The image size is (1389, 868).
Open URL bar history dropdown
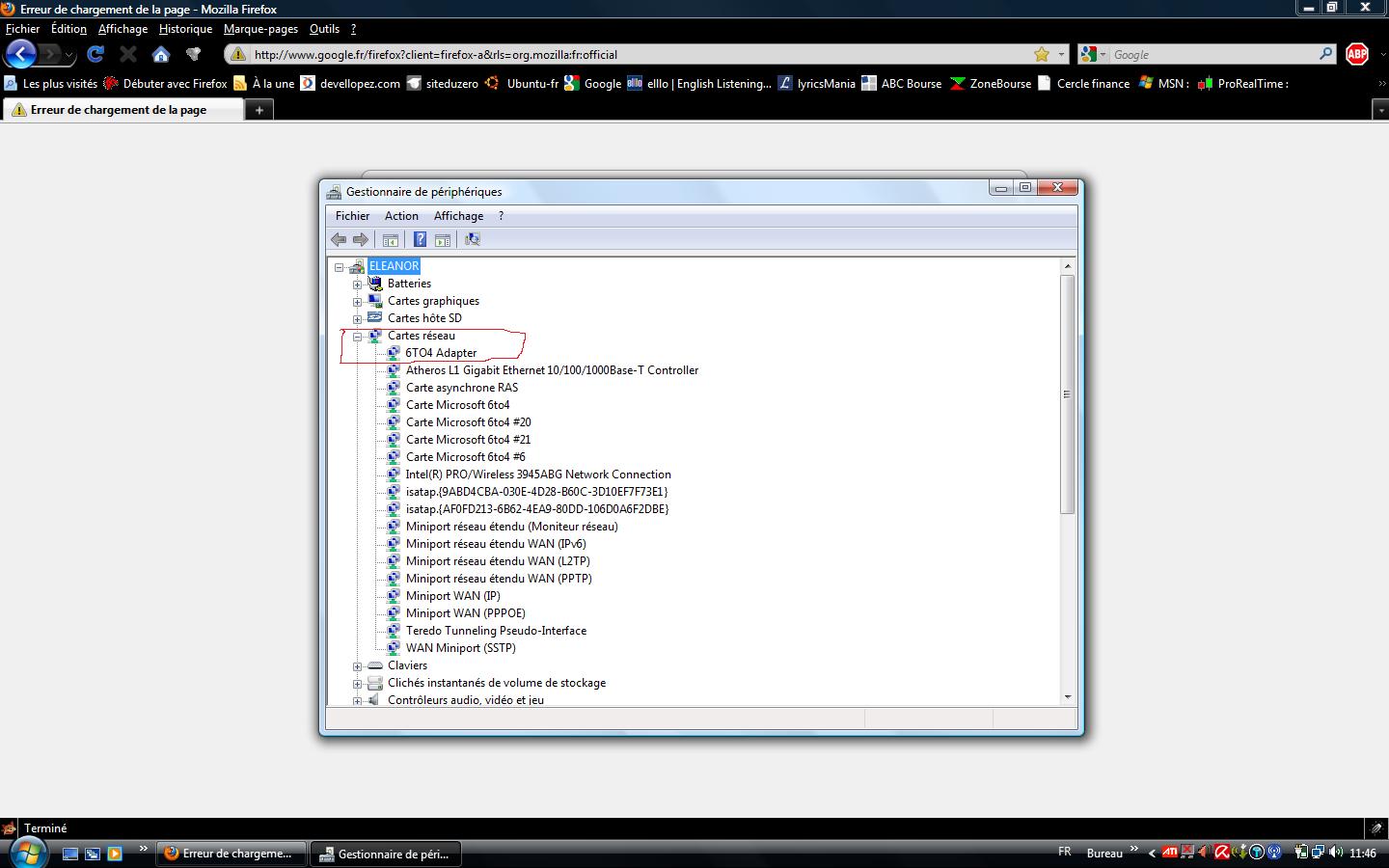pyautogui.click(x=1062, y=54)
